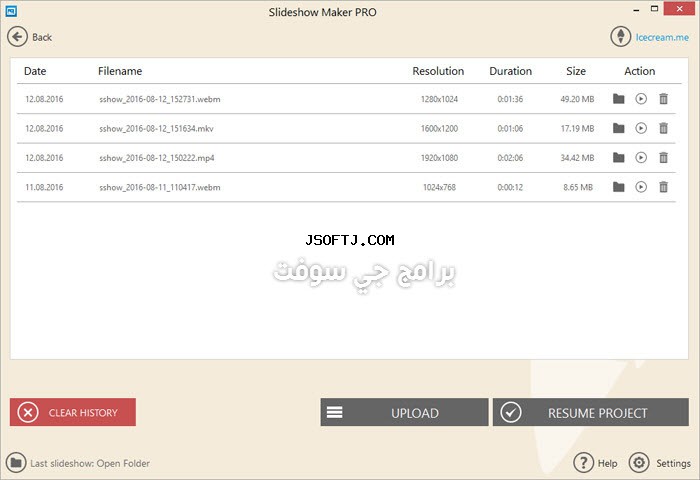The width and height of the screenshot is (700, 480).
Task: Click the Icecream.me rocket icon
Action: (621, 37)
